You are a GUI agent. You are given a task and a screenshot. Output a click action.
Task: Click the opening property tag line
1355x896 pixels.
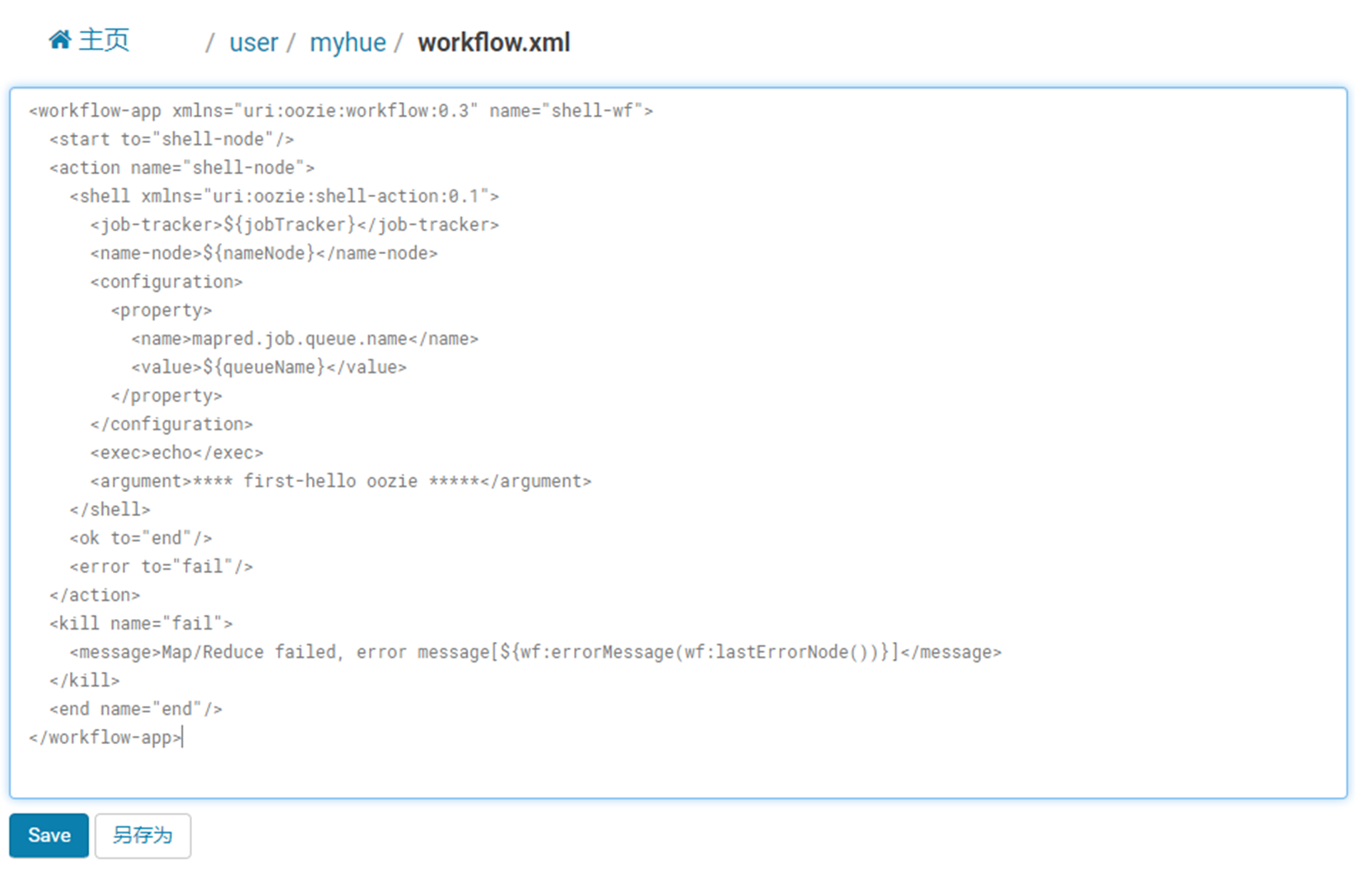[x=161, y=311]
